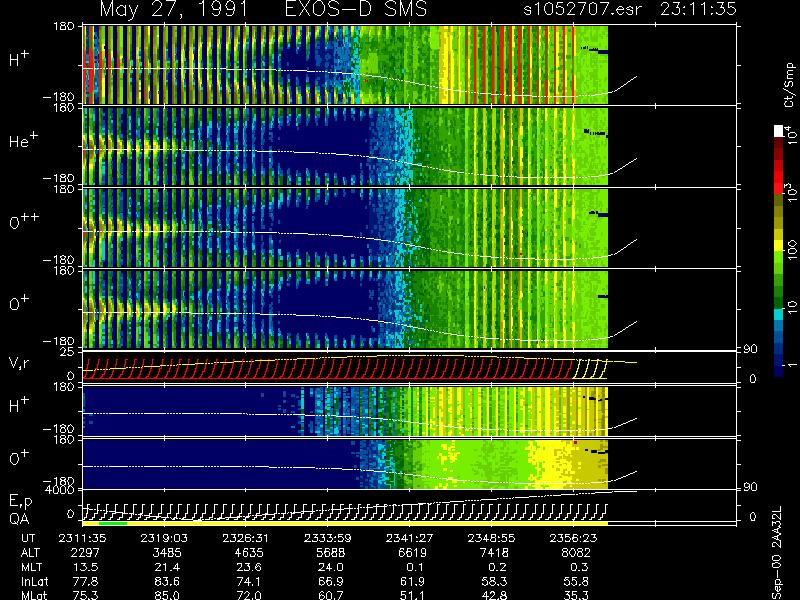Pick the cyan band of the color scale
Screen dimensions: 800x600
tap(779, 315)
